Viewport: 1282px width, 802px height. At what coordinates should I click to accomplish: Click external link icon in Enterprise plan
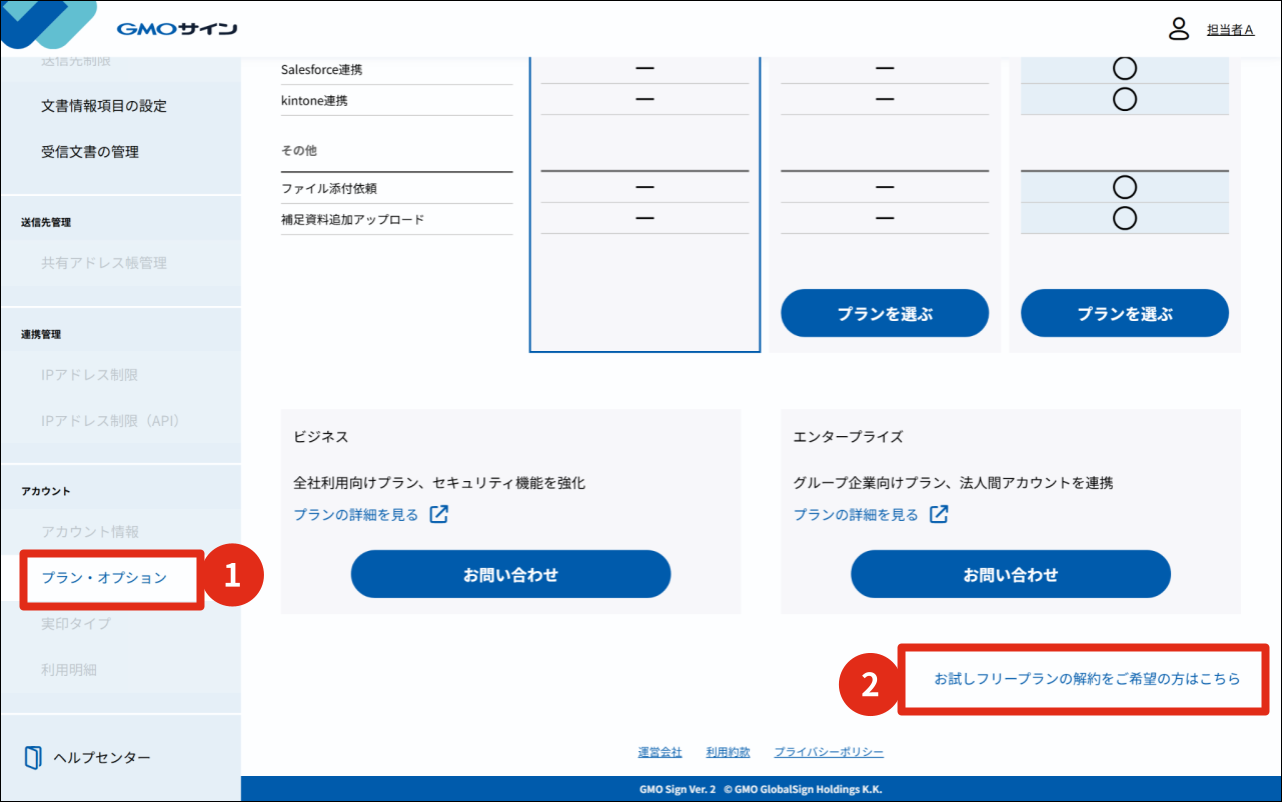[939, 515]
